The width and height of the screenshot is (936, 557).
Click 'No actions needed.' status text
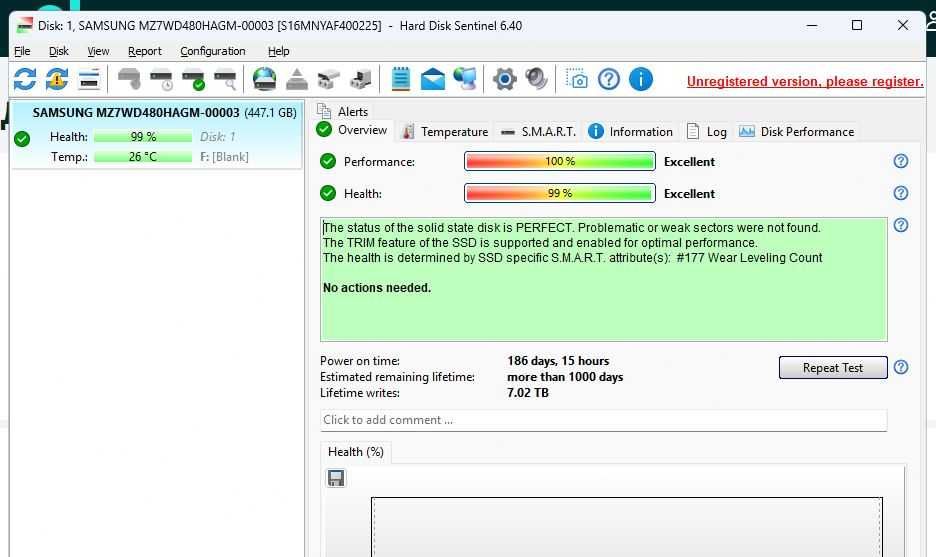(377, 288)
